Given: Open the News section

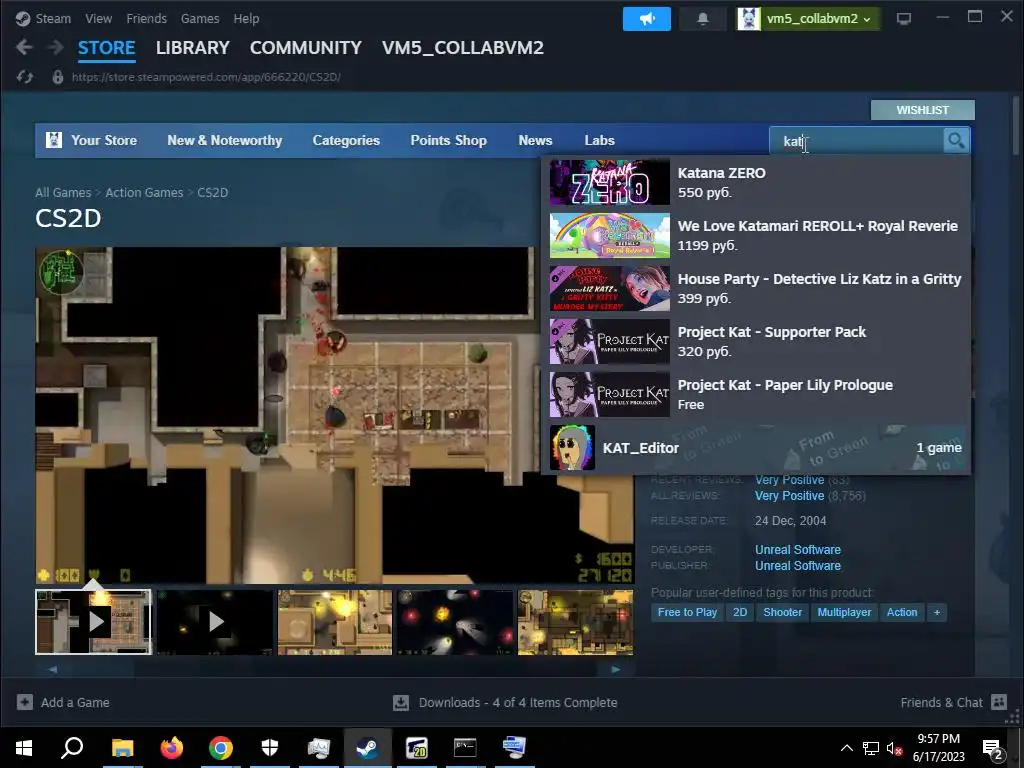Looking at the screenshot, I should 536,140.
